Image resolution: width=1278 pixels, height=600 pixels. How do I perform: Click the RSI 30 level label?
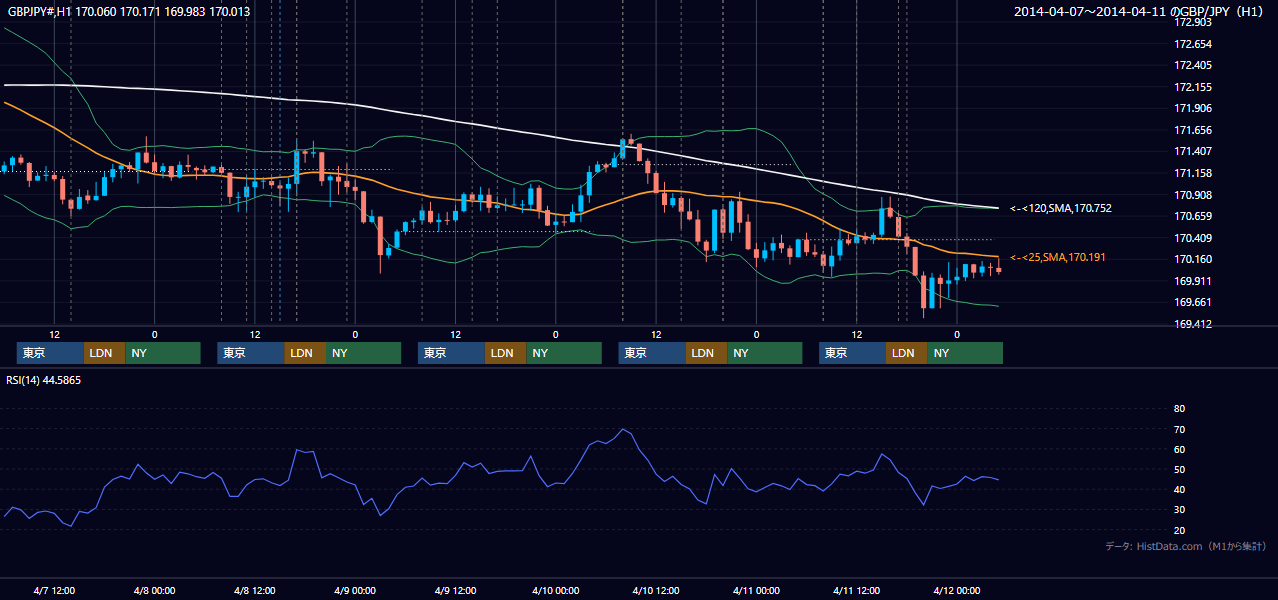click(1179, 509)
